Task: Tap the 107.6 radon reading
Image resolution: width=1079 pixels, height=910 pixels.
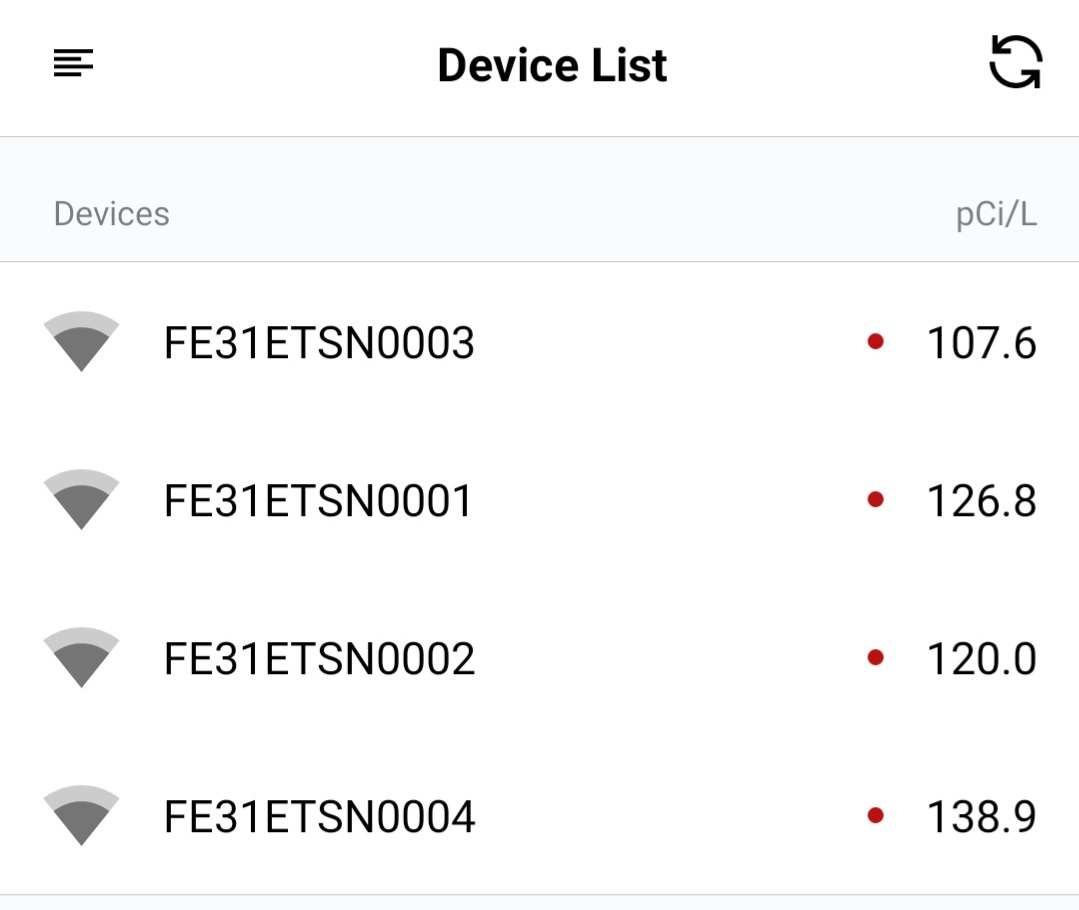Action: [x=981, y=343]
